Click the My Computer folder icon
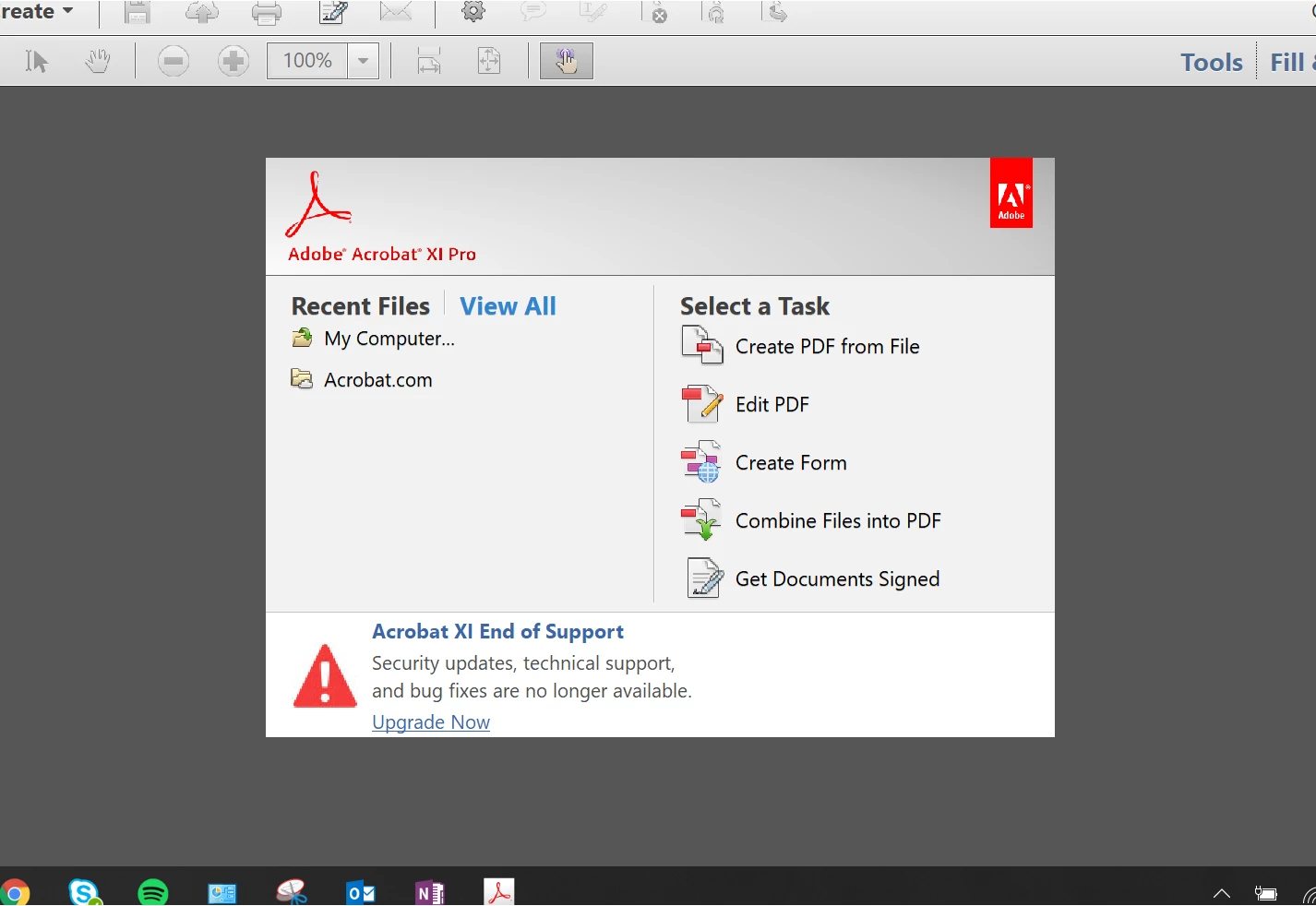 302,338
